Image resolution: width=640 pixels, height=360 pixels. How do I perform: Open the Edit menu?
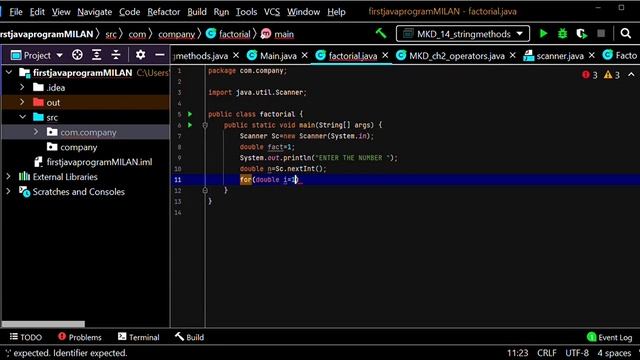[37, 12]
